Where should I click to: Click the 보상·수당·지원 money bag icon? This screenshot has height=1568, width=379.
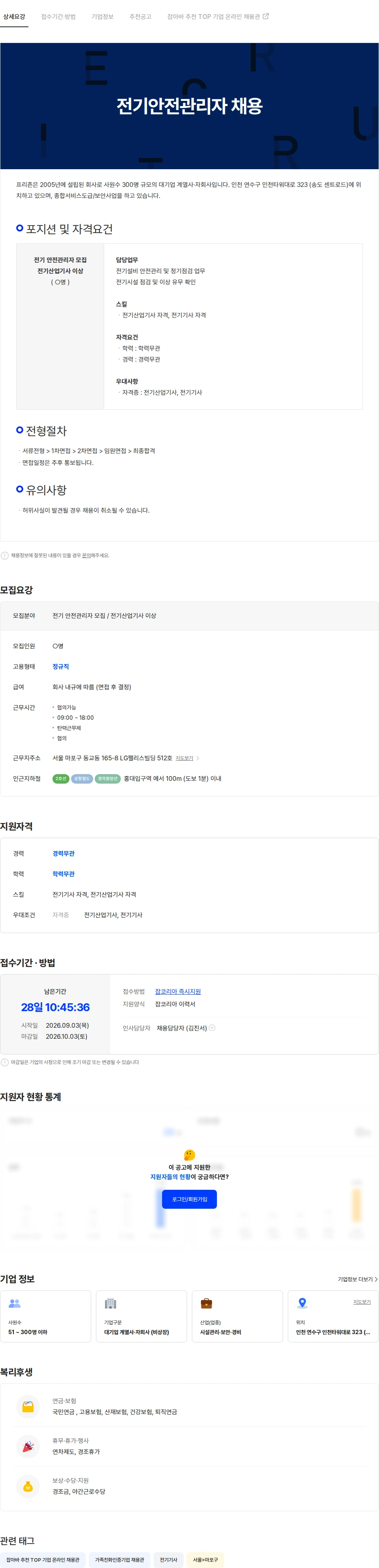coord(28,1486)
